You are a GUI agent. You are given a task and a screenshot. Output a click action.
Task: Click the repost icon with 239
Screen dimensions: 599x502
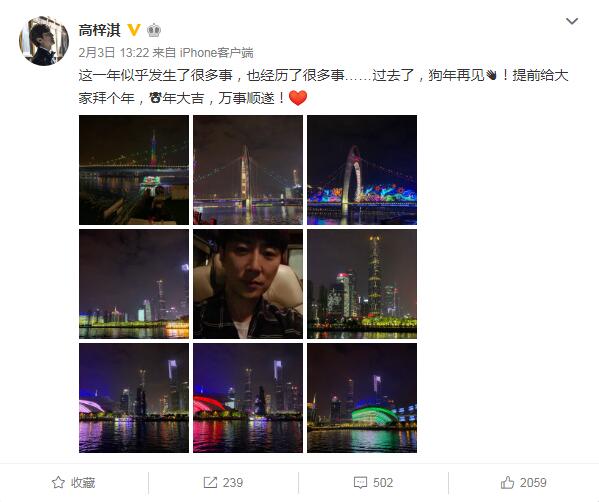pyautogui.click(x=210, y=483)
